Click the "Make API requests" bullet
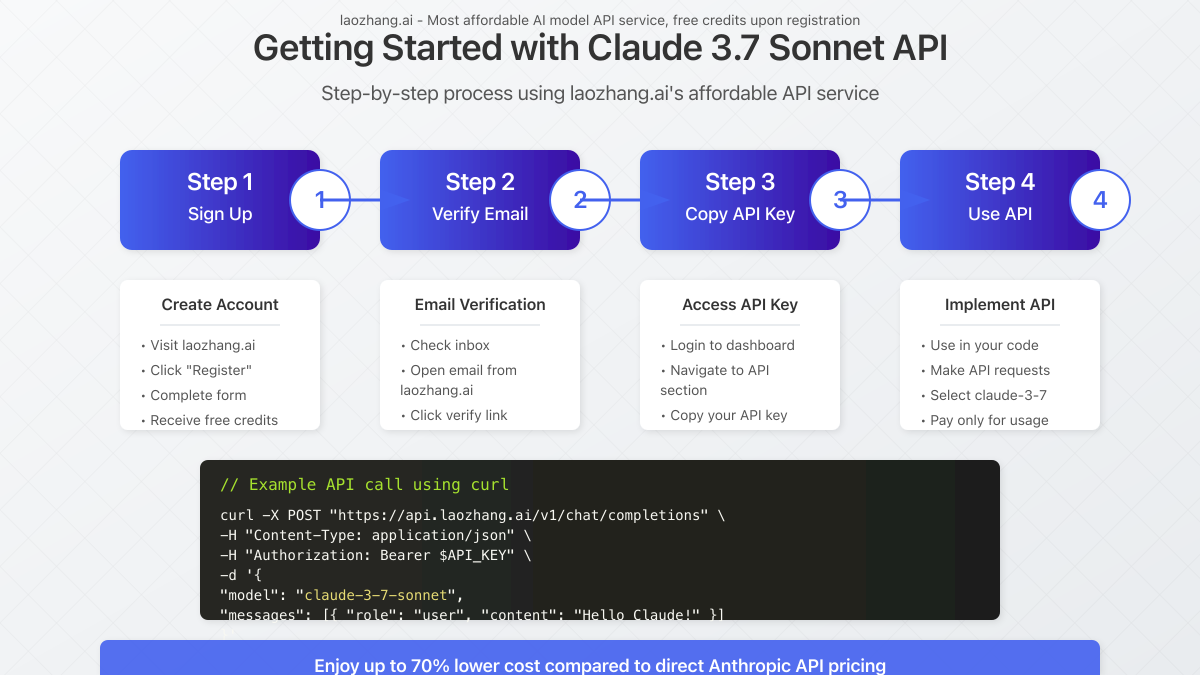 pyautogui.click(x=985, y=370)
